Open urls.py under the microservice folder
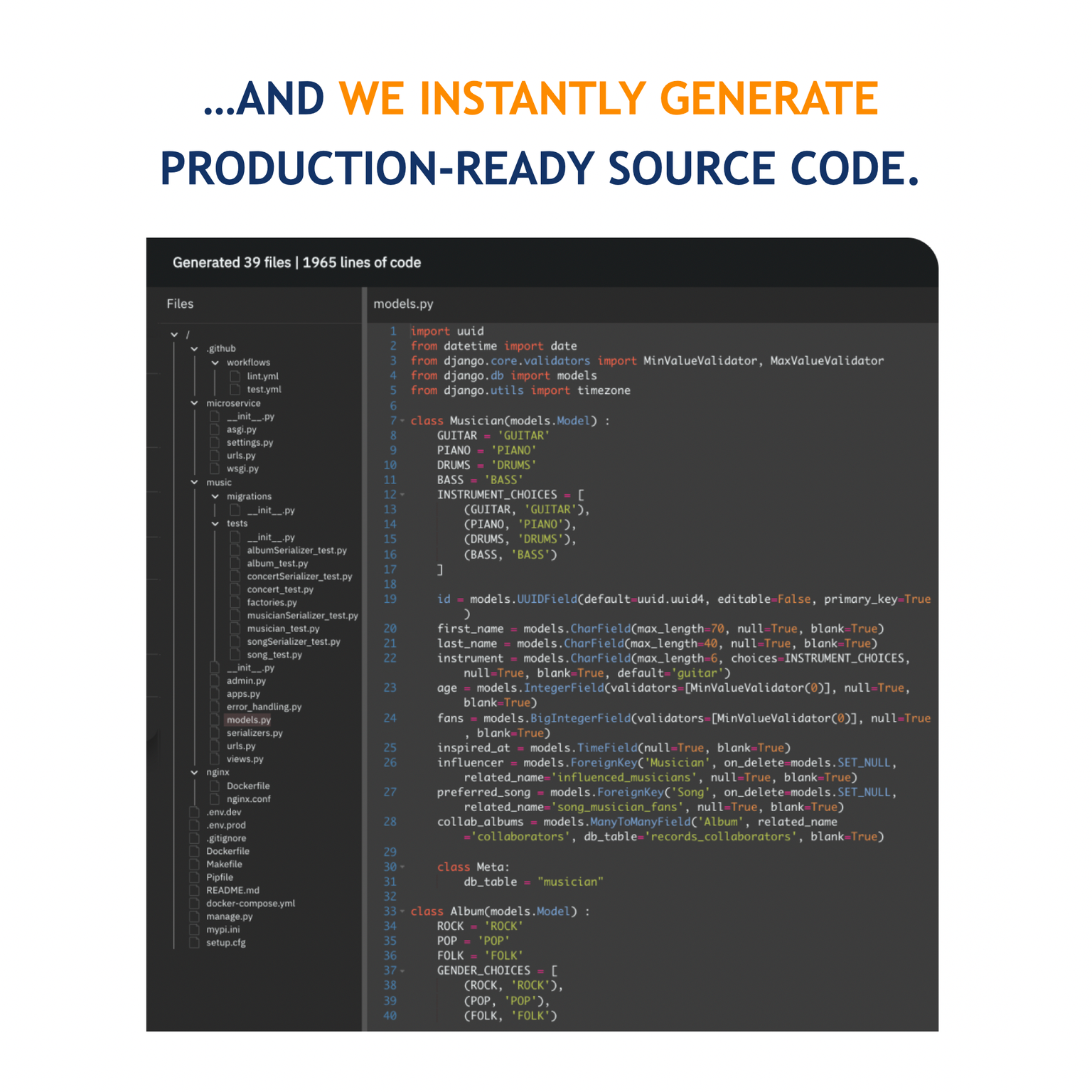The width and height of the screenshot is (1092, 1092). click(x=241, y=456)
